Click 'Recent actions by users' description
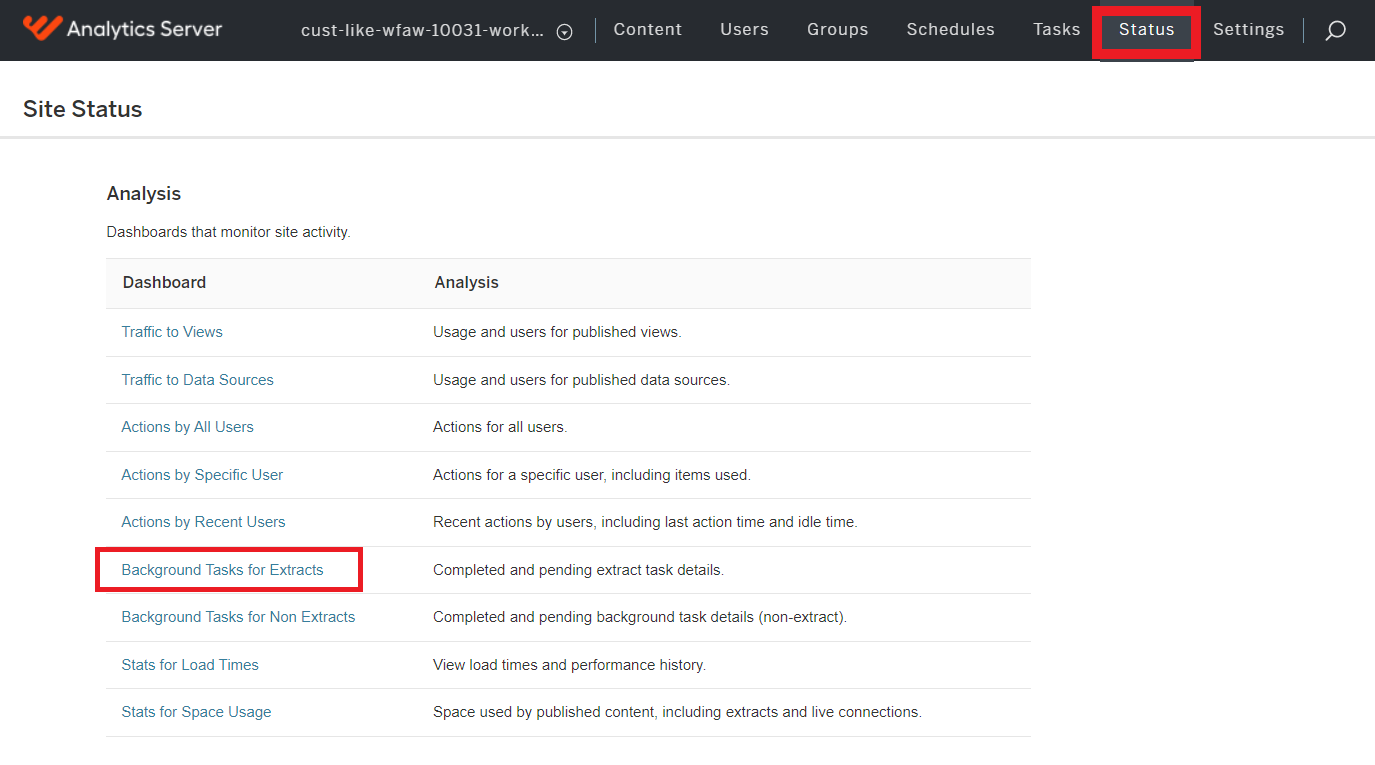The image size is (1375, 765). (645, 522)
